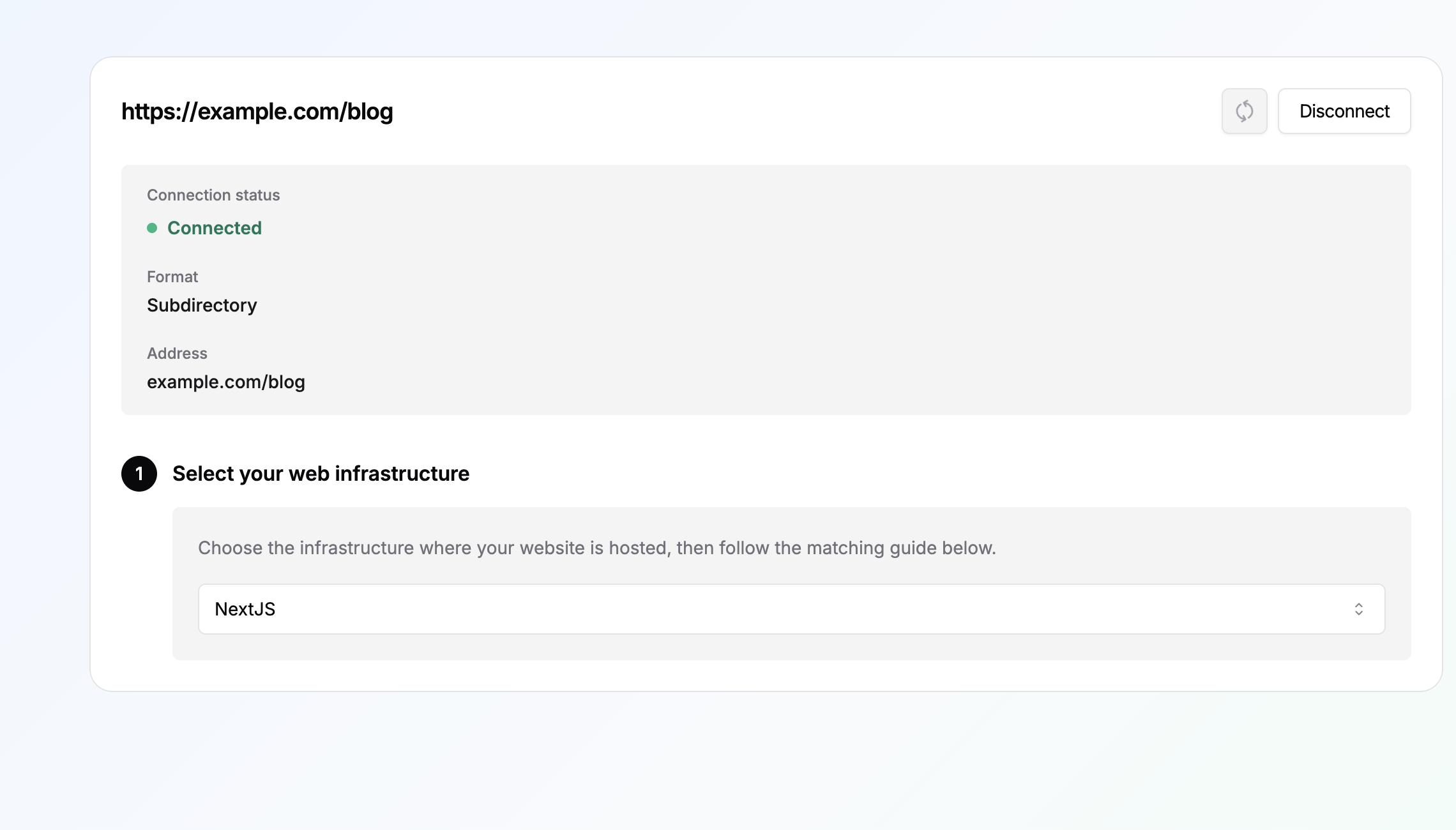
Task: Click the example.com/blog address value
Action: [x=226, y=382]
